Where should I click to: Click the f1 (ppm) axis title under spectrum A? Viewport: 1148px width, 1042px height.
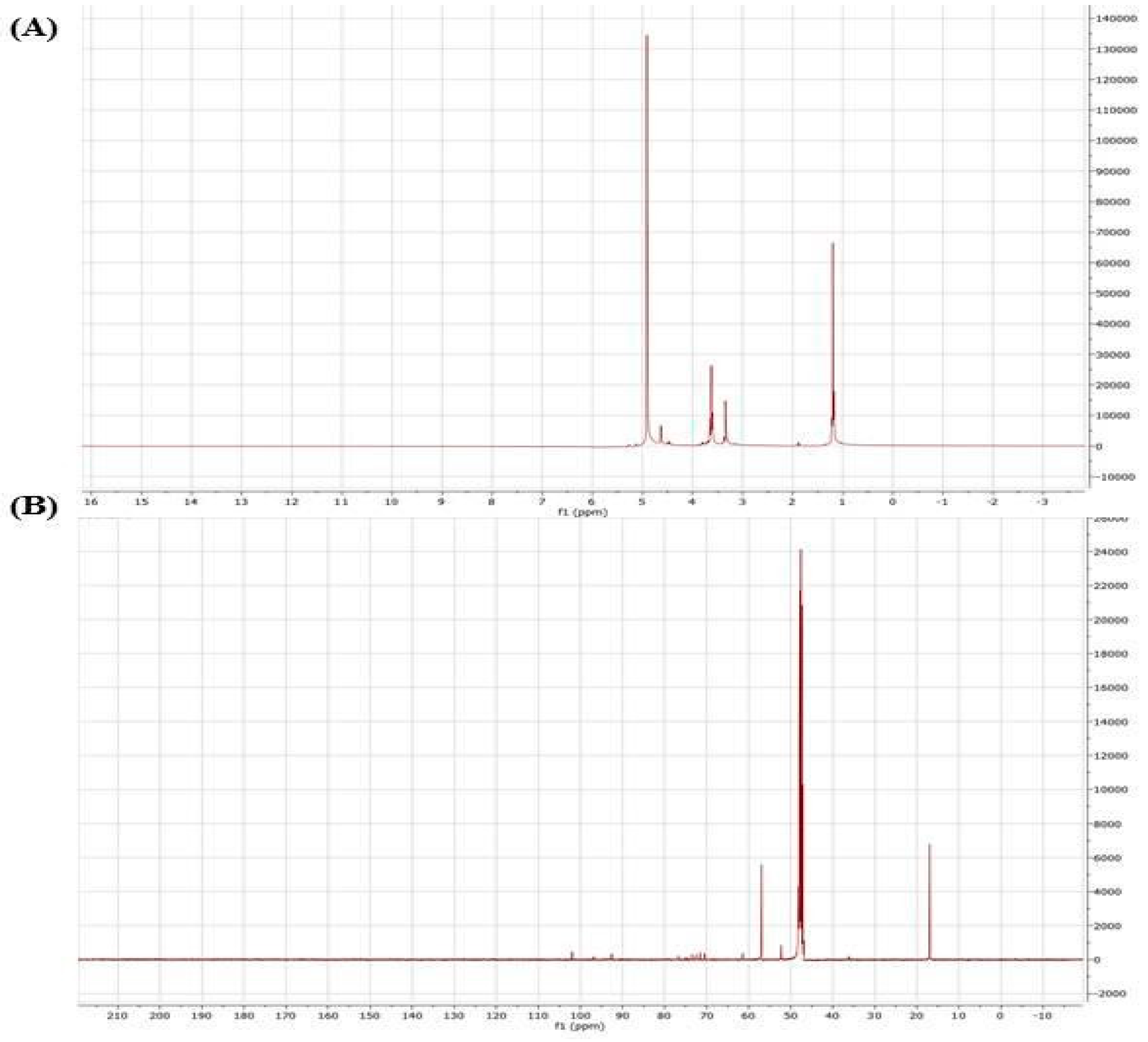(x=583, y=512)
